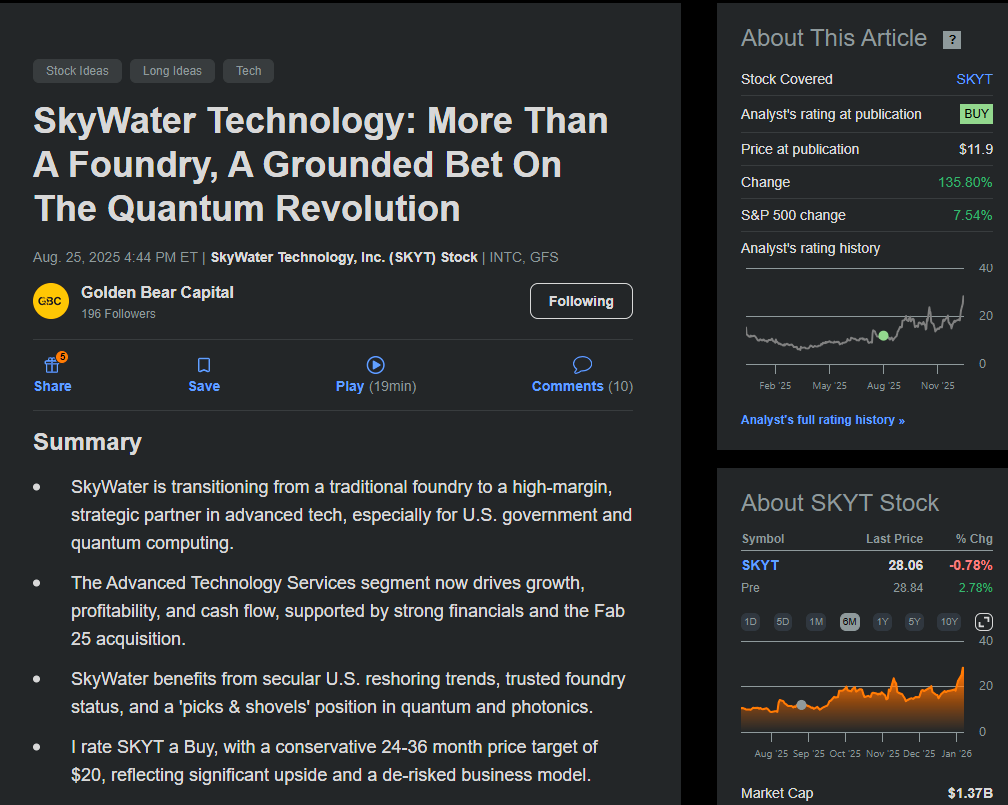The image size is (1008, 805).
Task: Select the 10Y chart range
Action: point(950,622)
